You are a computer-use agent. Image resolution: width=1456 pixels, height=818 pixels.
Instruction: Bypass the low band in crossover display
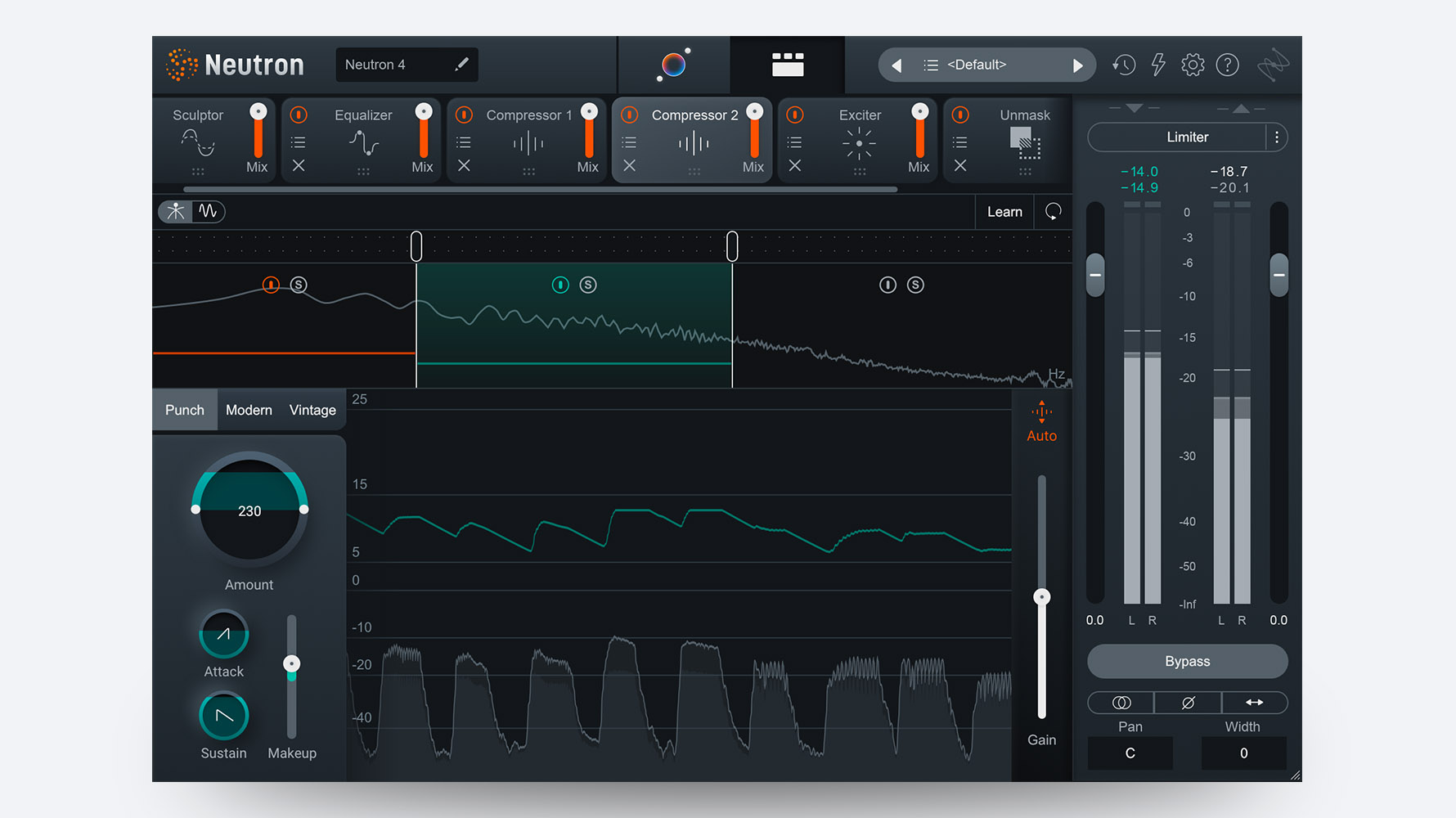coord(271,285)
